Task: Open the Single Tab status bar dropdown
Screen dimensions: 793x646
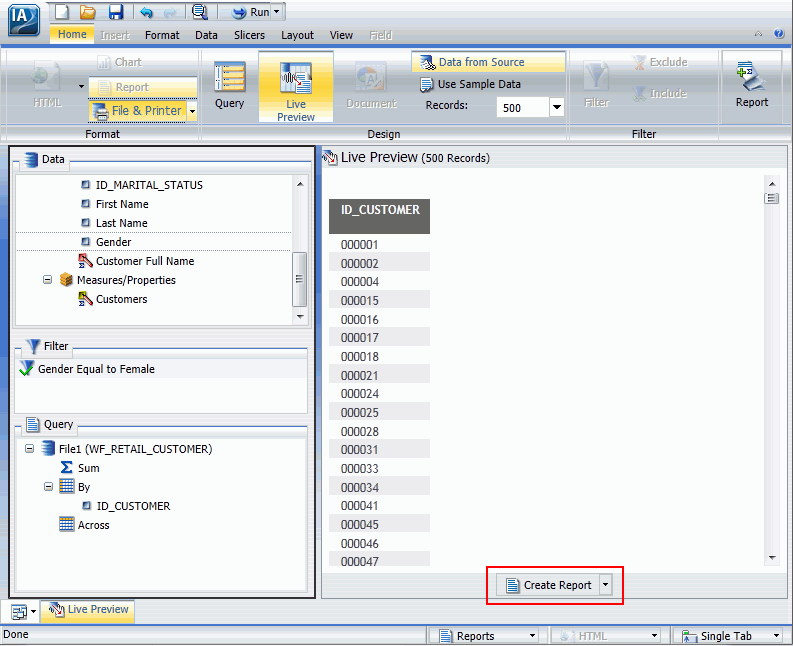Action: [776, 636]
